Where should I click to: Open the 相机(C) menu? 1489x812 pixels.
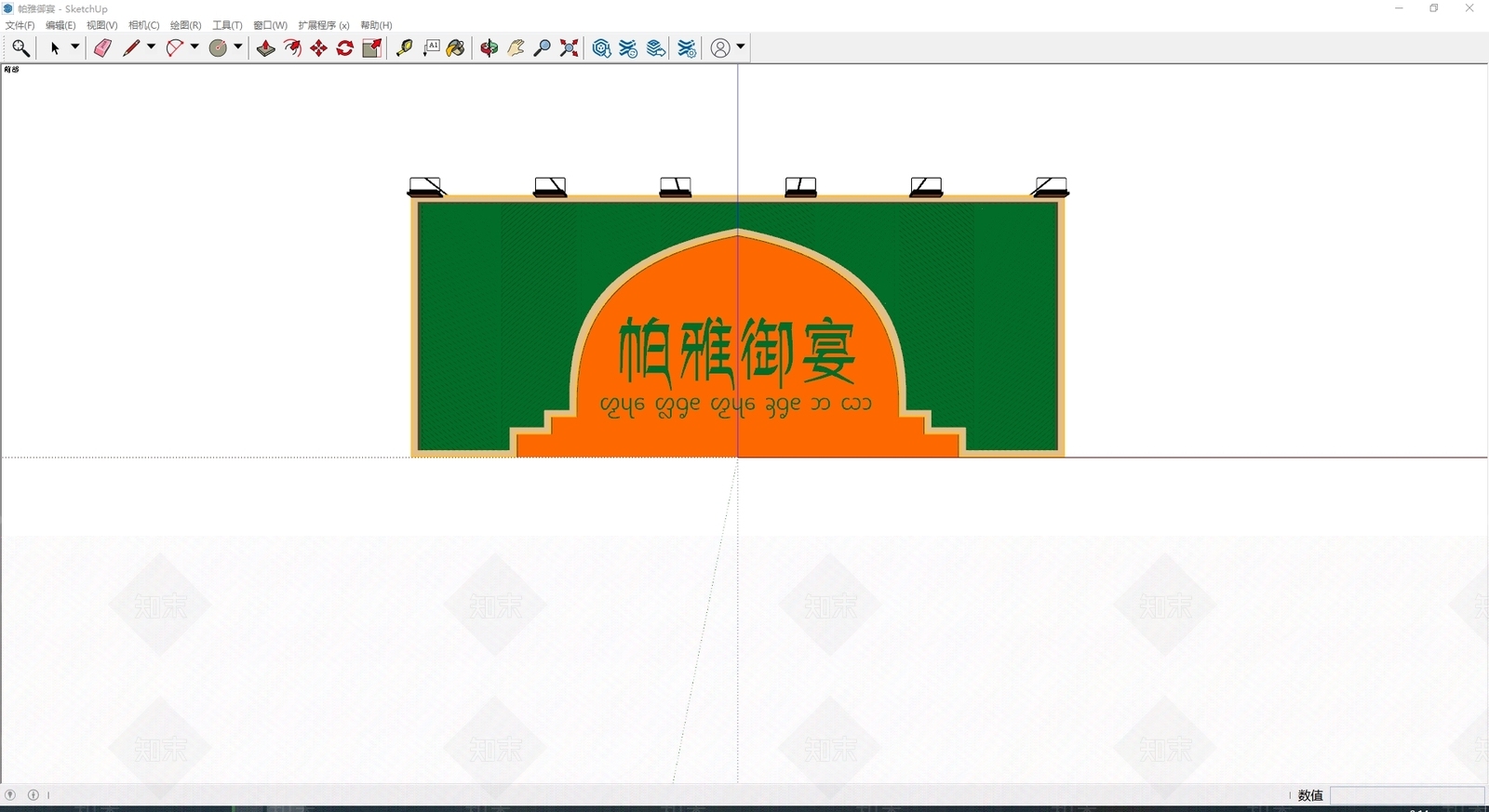[144, 25]
